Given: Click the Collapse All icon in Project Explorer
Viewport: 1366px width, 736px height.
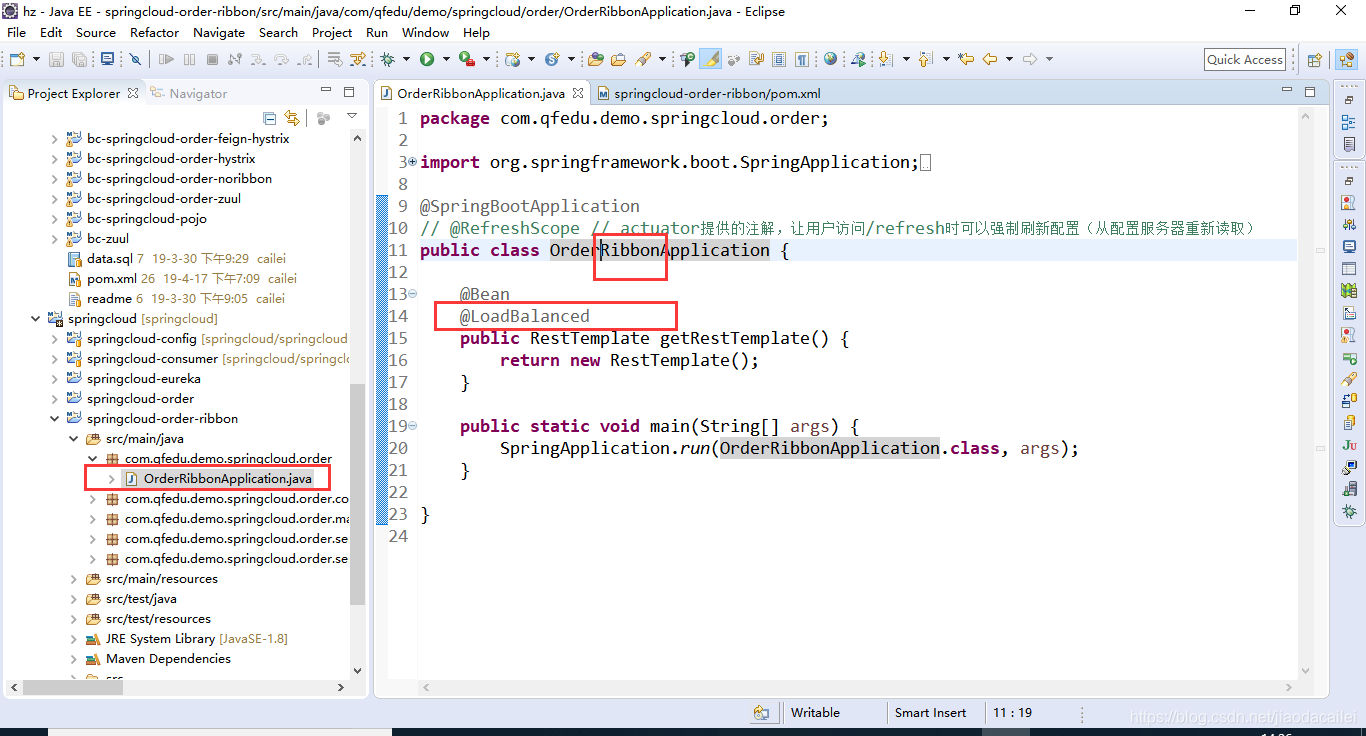Looking at the screenshot, I should 270,118.
